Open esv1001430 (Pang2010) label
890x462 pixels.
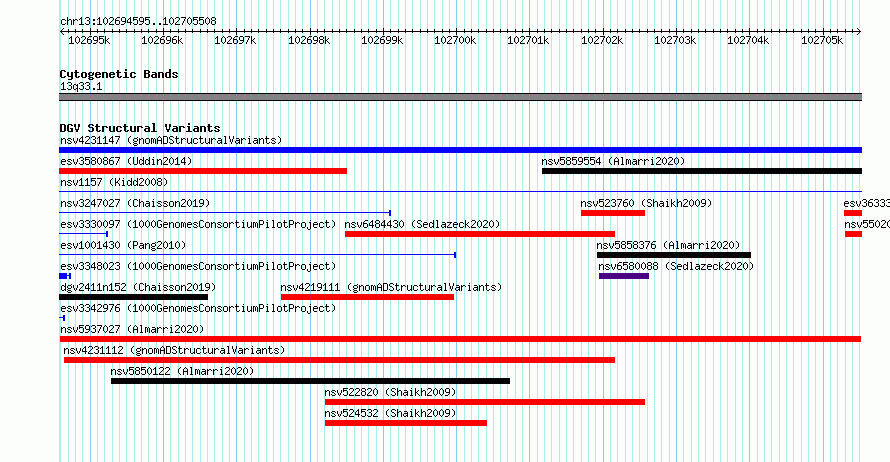(123, 245)
